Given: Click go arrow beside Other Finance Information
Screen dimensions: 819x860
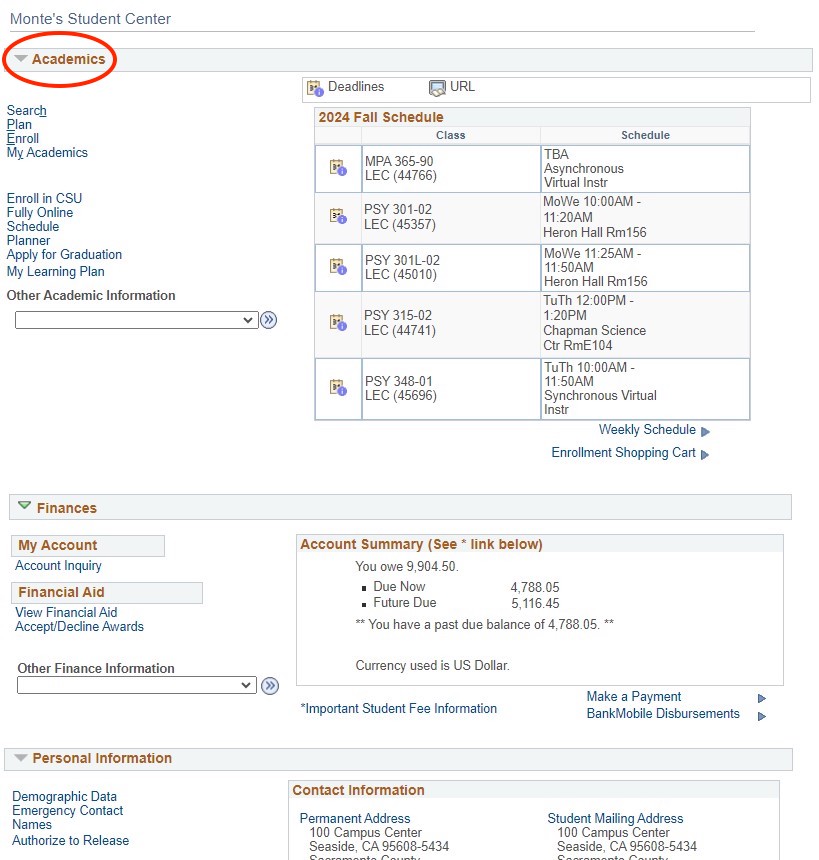Looking at the screenshot, I should tap(268, 684).
